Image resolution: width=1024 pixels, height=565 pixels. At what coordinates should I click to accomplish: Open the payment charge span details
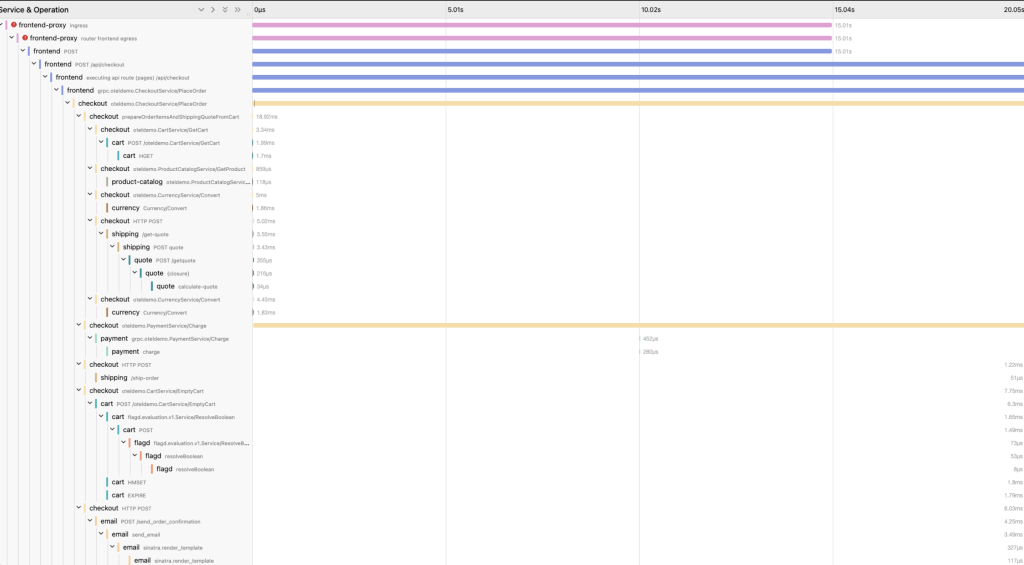(125, 352)
